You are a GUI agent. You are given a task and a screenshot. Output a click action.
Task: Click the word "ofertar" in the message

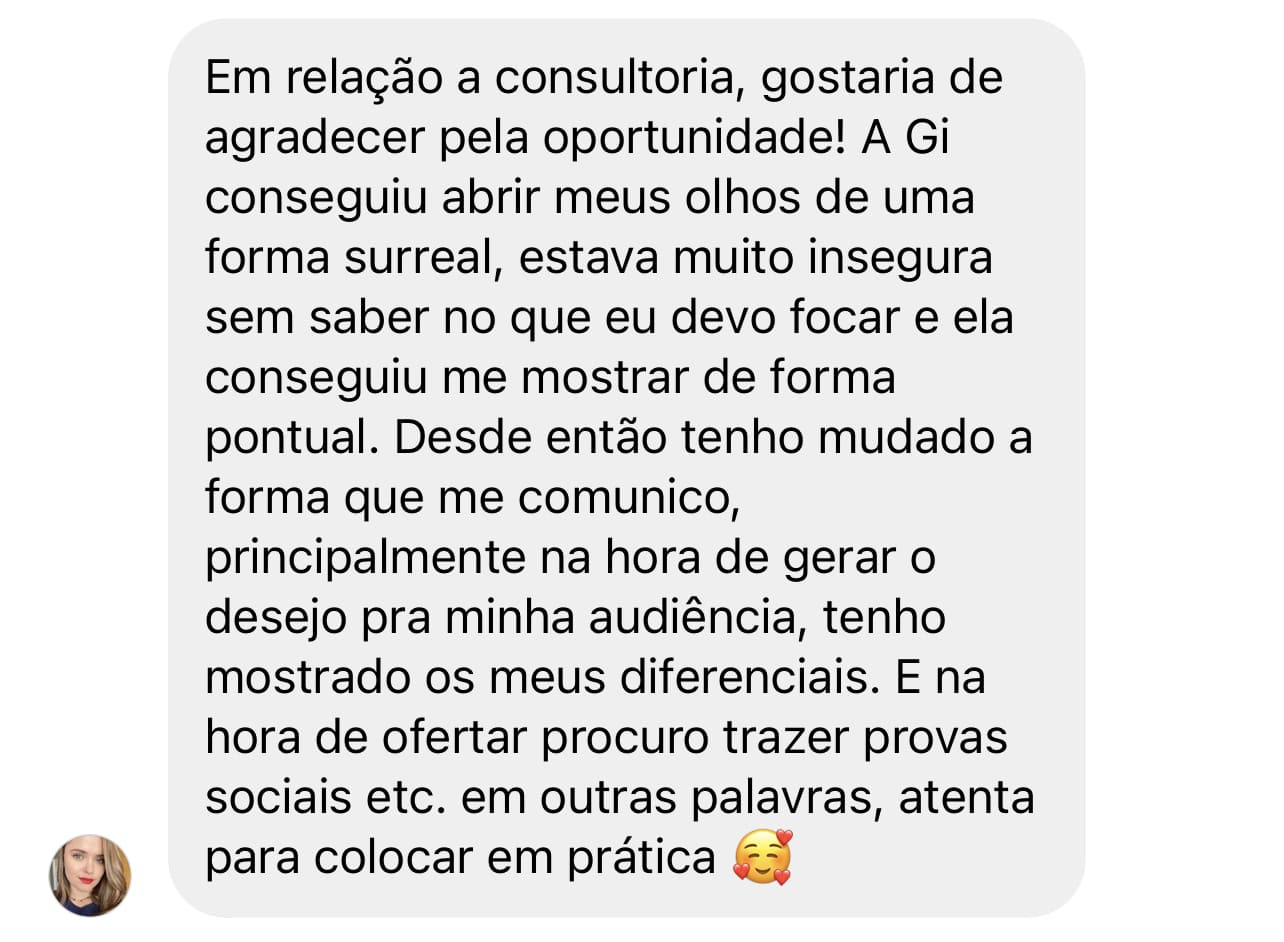(456, 738)
